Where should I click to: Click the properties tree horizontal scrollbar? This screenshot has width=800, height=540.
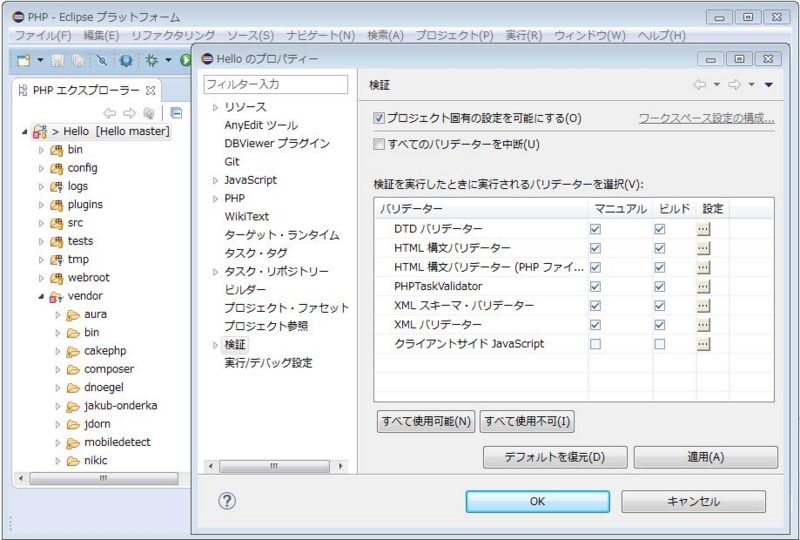coord(275,466)
